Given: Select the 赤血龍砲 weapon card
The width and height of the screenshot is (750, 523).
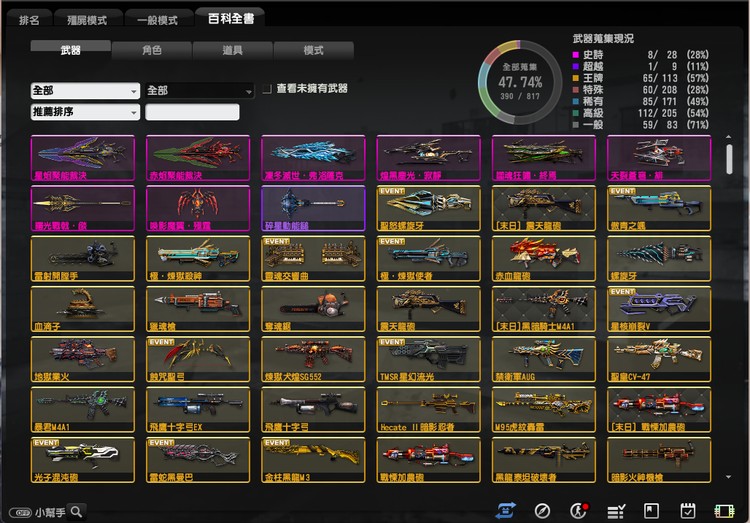Looking at the screenshot, I should (544, 259).
